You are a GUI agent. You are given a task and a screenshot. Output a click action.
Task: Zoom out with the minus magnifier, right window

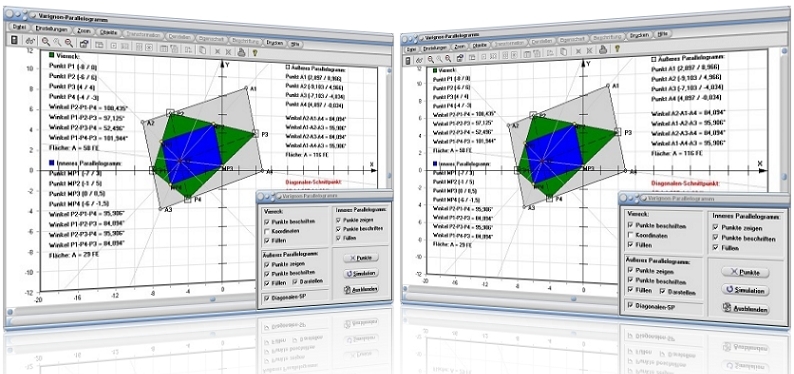448,58
